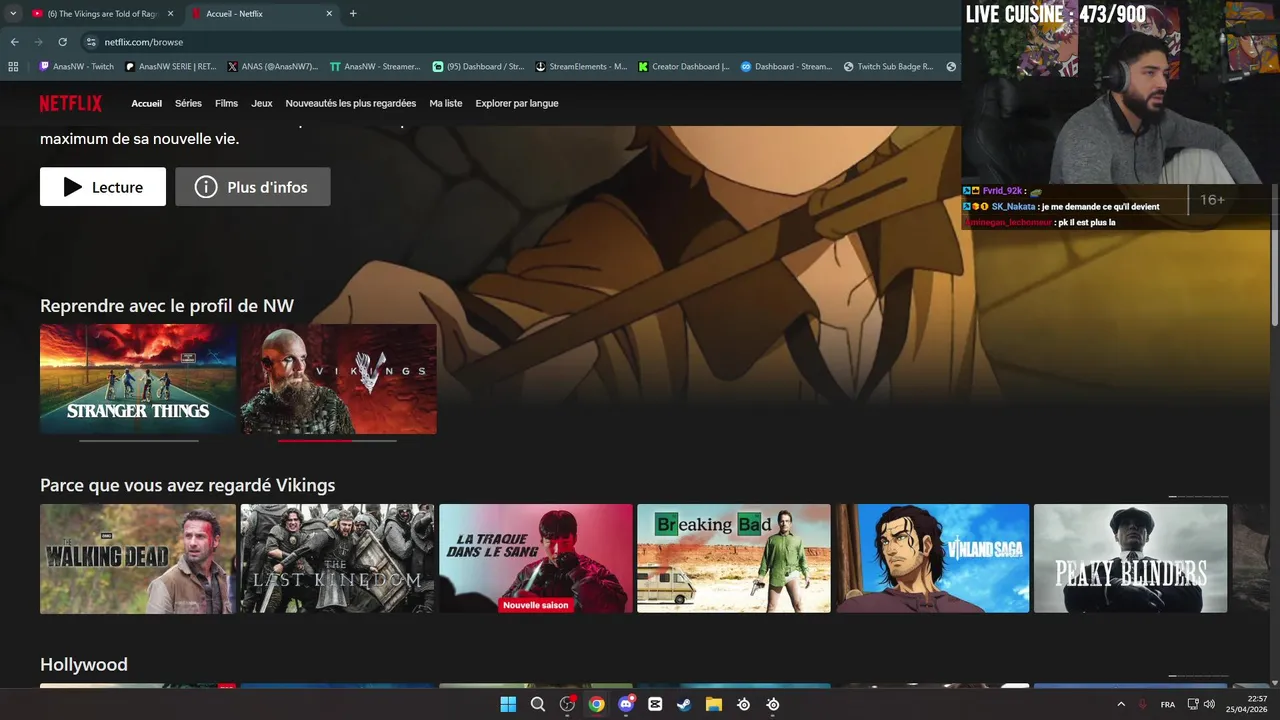Open the Peaky Blinders card
This screenshot has width=1280, height=720.
(x=1131, y=558)
